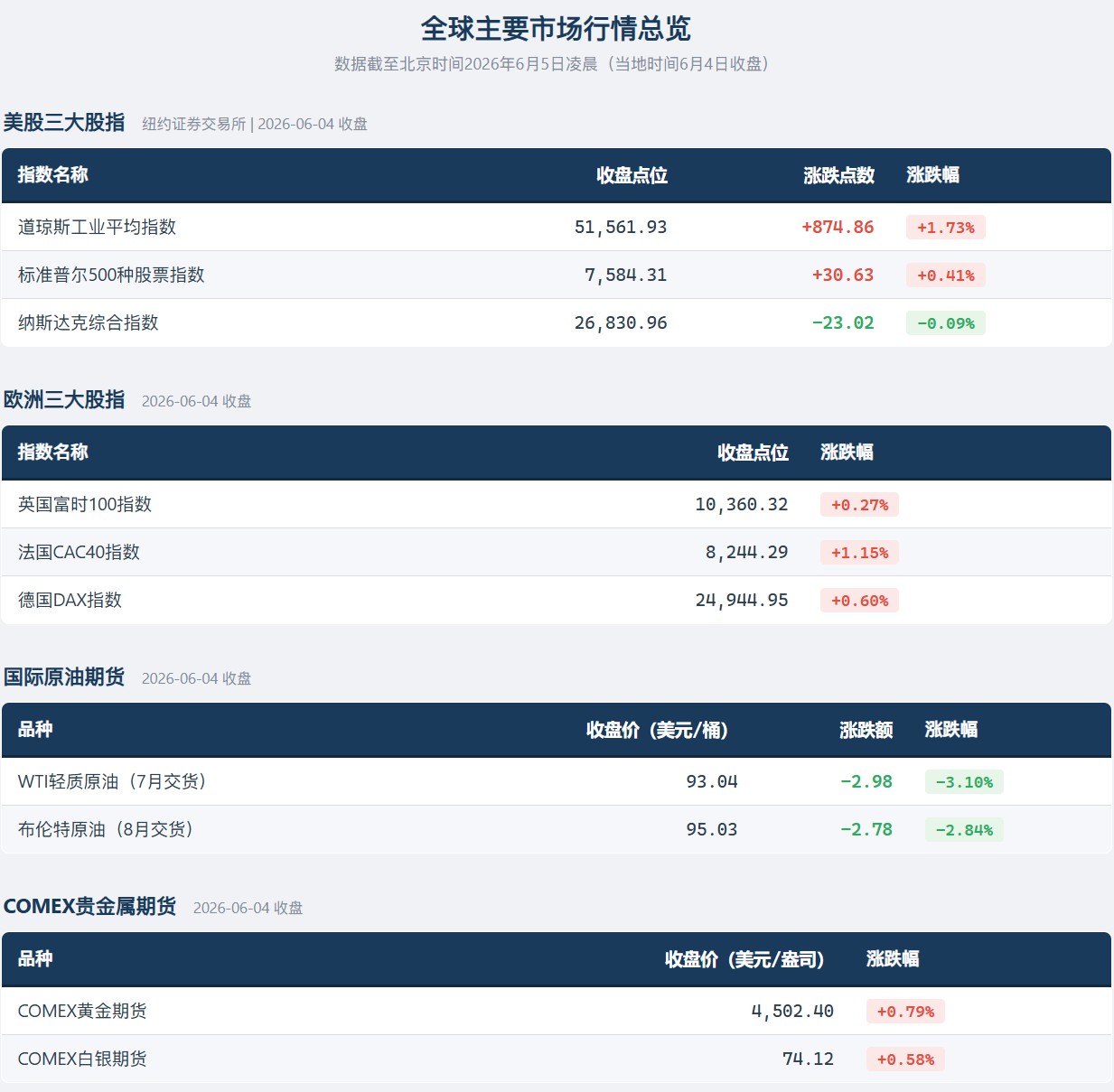Select the 英国富时100指数 row name
This screenshot has height=1092, width=1114.
pos(85,504)
